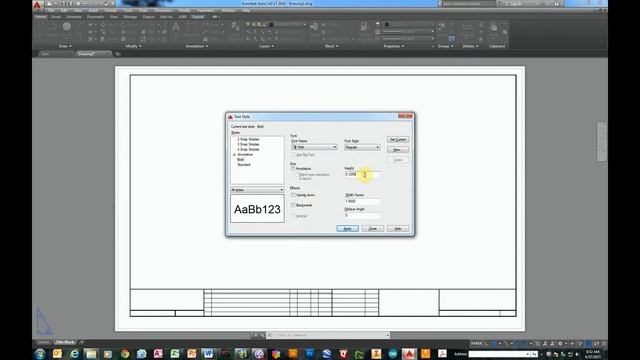Open Google Earth from the taskbar

click(327, 354)
